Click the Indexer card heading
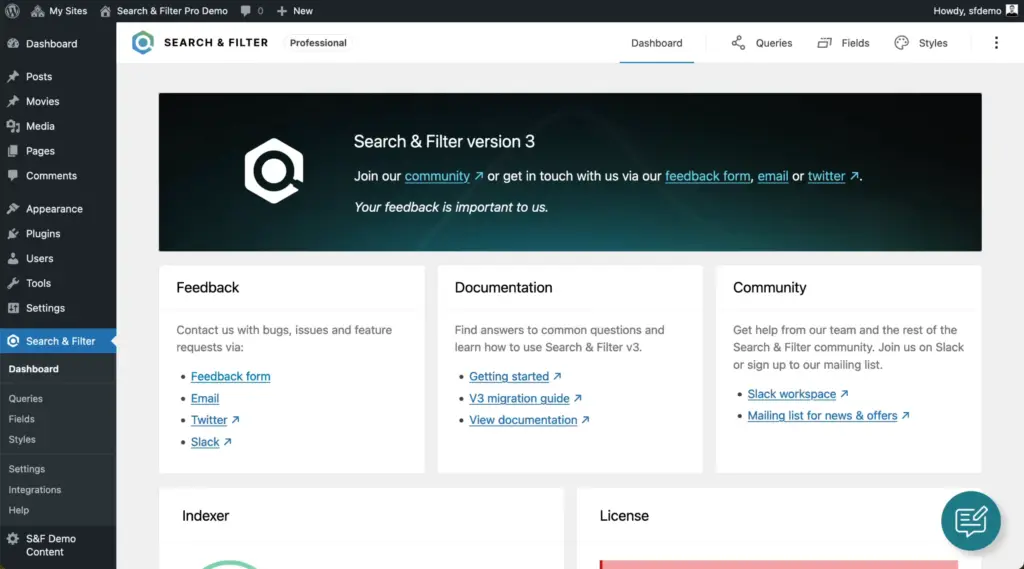 coord(205,516)
